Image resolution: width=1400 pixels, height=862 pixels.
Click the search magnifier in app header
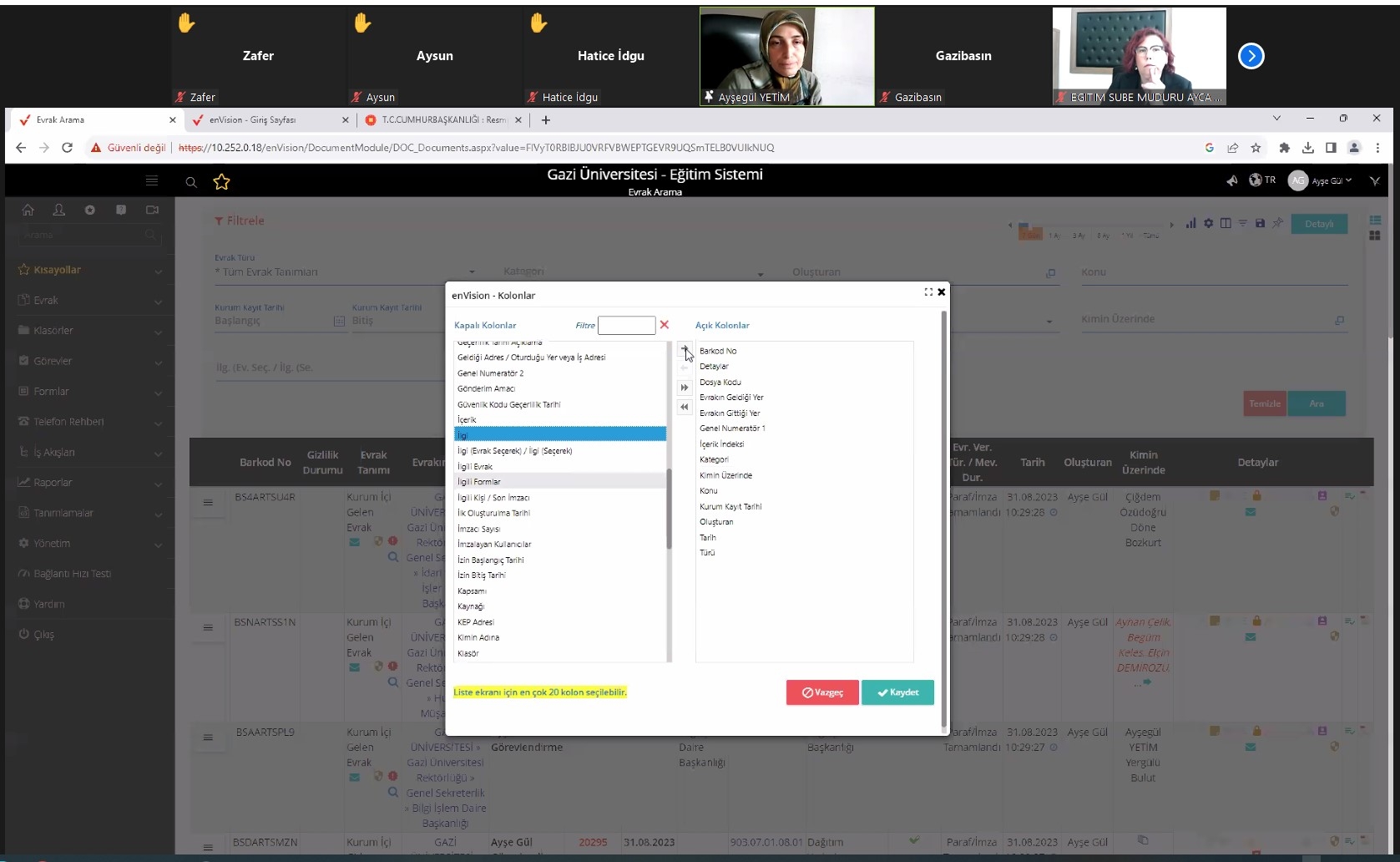coord(191,182)
